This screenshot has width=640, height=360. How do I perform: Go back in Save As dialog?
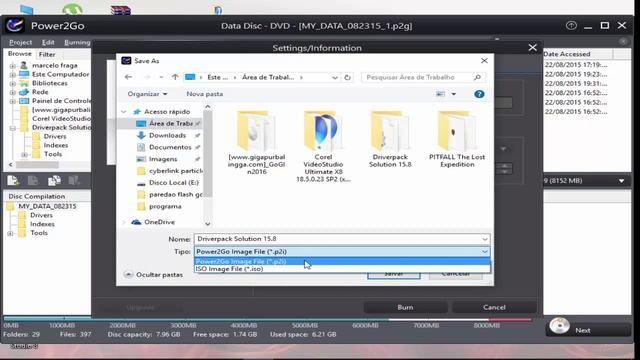[129, 77]
